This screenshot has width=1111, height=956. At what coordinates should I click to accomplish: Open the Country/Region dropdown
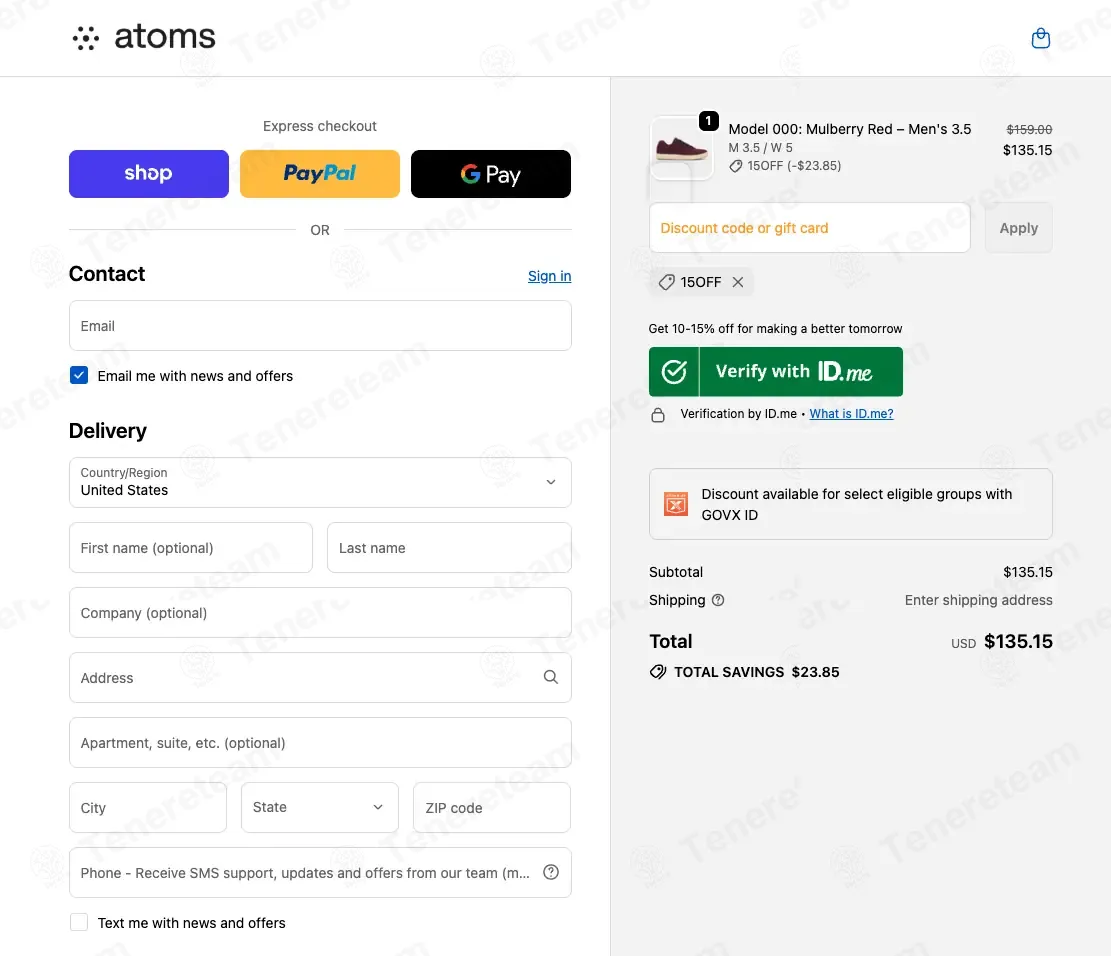pyautogui.click(x=320, y=482)
